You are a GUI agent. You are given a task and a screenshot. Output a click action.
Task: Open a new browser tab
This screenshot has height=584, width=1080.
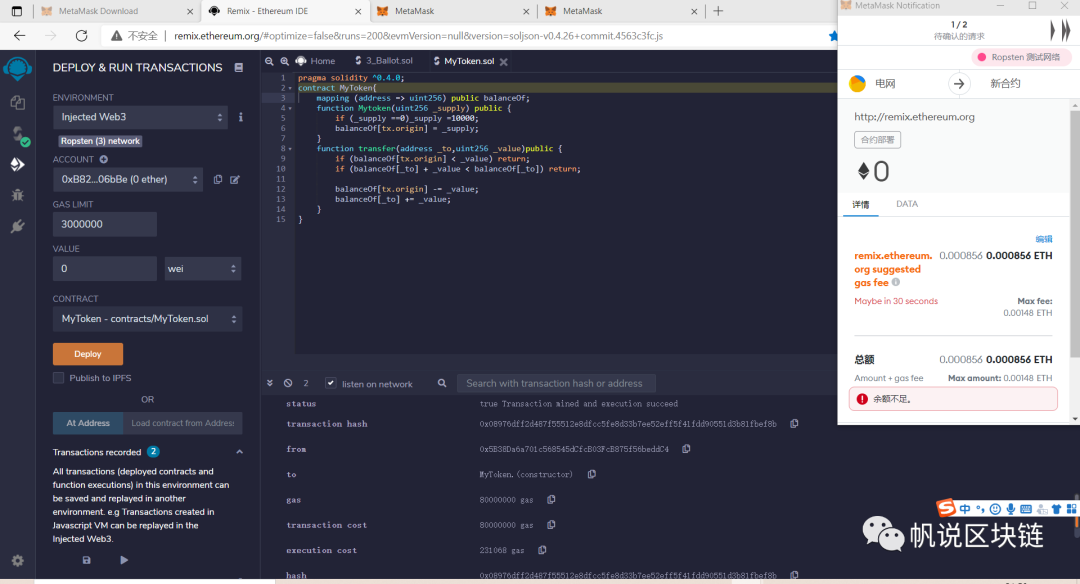click(x=718, y=11)
